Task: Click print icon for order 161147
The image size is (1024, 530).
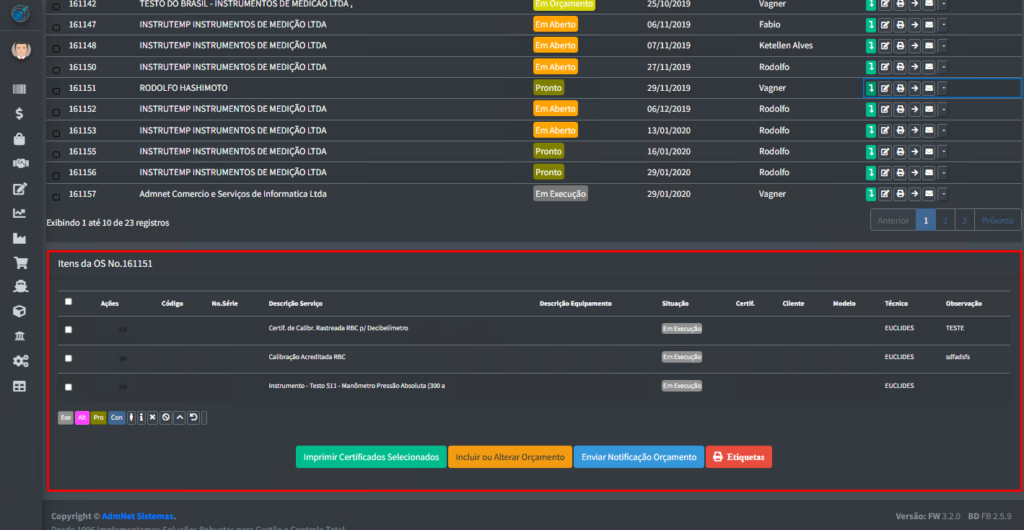Action: (899, 24)
